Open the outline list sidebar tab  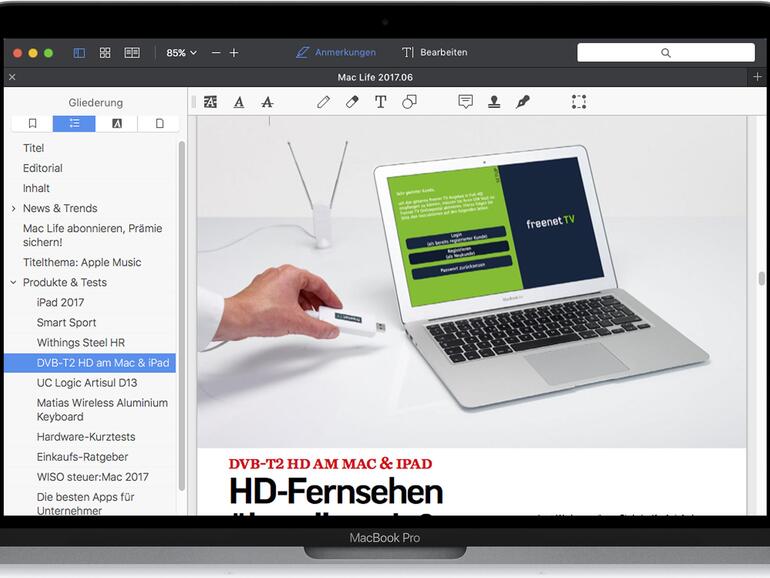tap(74, 123)
